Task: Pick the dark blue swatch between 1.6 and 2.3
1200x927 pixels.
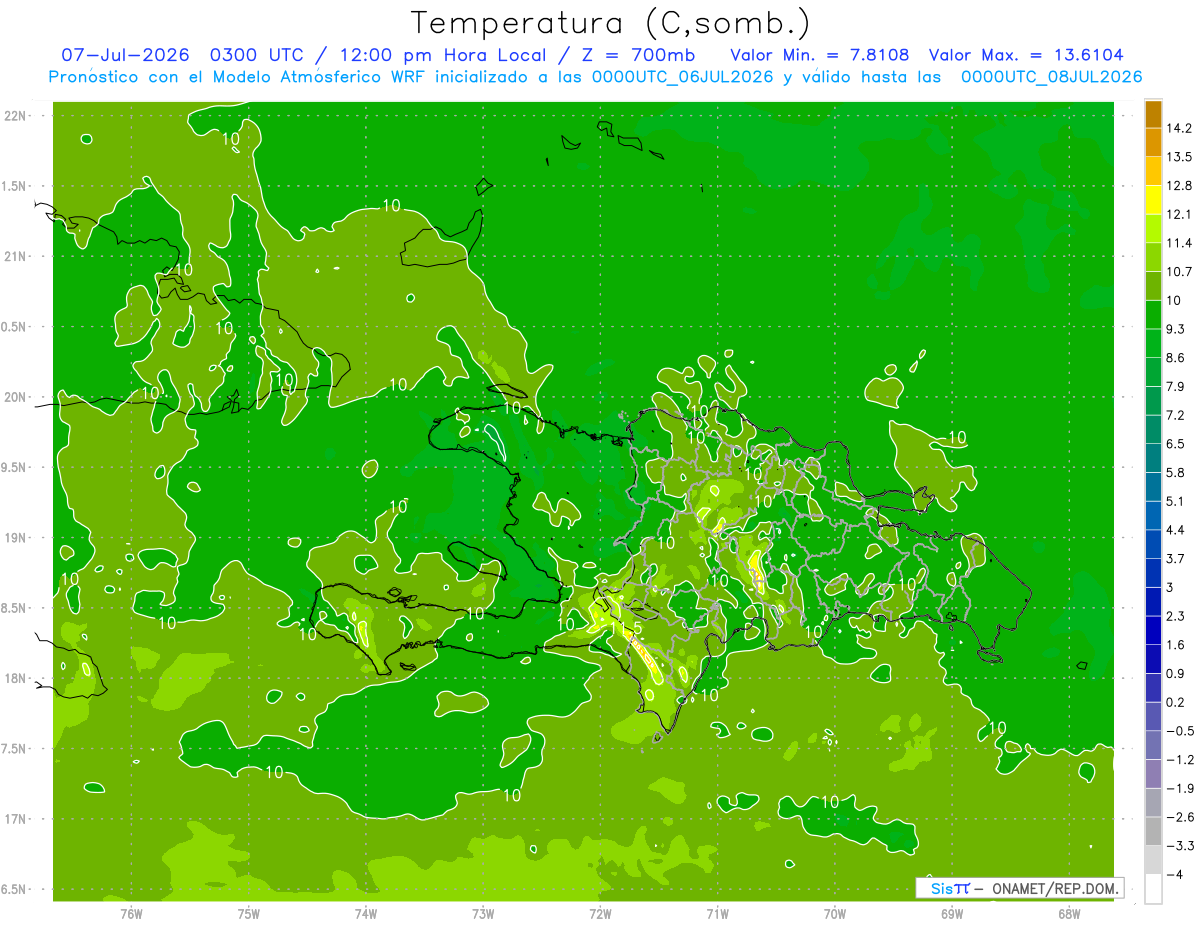Action: [x=1153, y=630]
